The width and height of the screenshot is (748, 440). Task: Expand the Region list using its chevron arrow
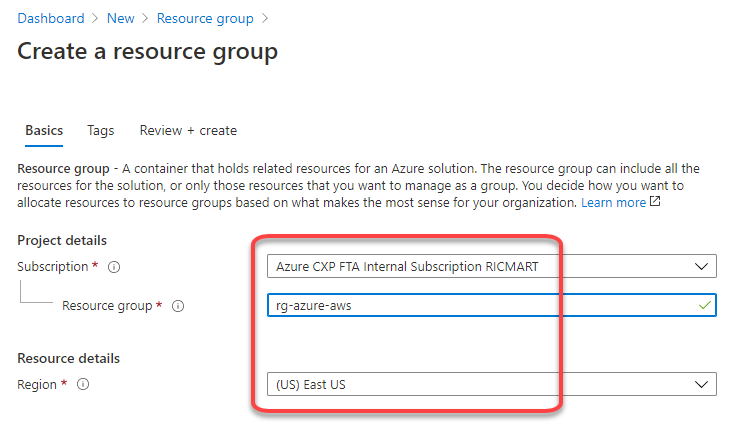click(x=701, y=384)
